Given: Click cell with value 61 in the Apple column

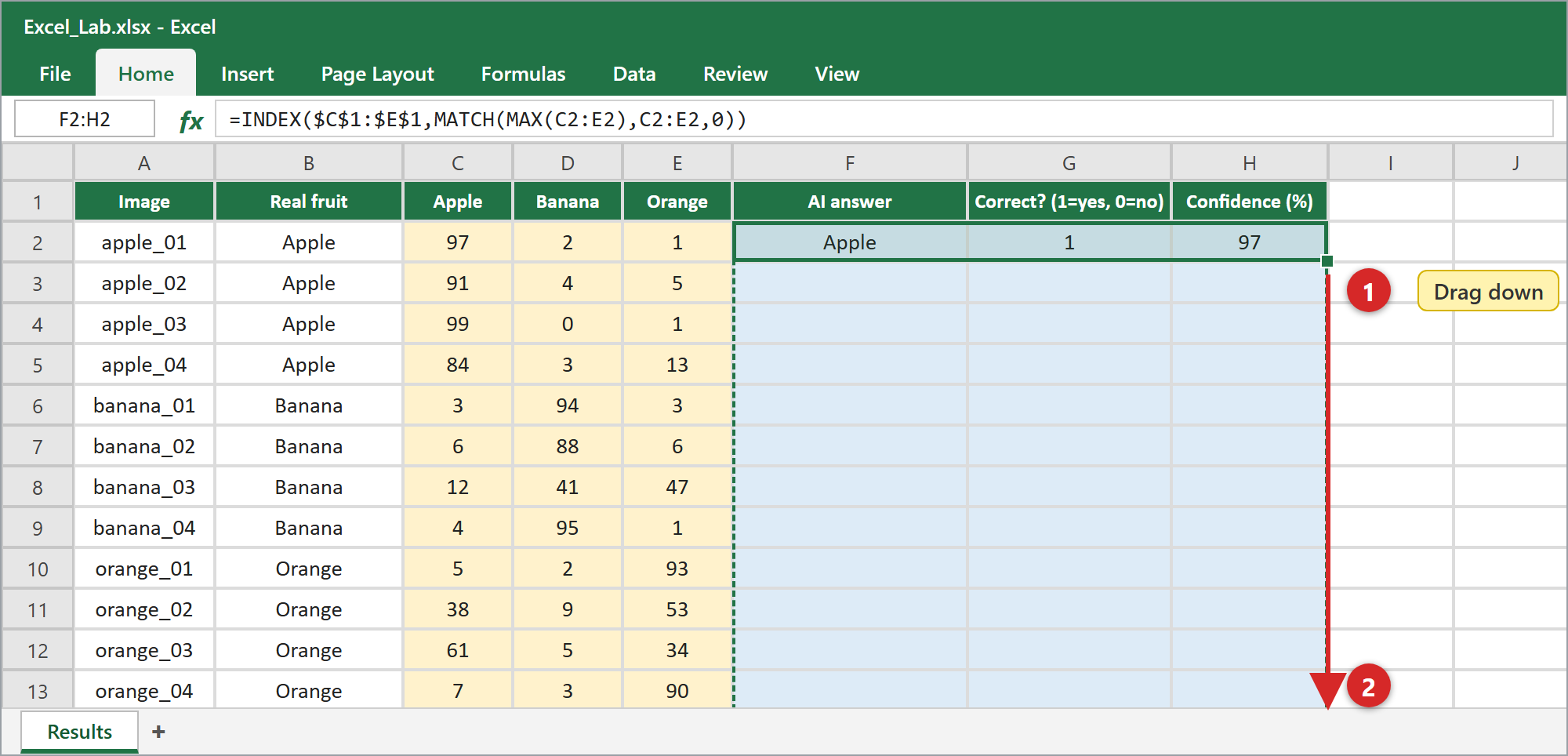Looking at the screenshot, I should [458, 650].
